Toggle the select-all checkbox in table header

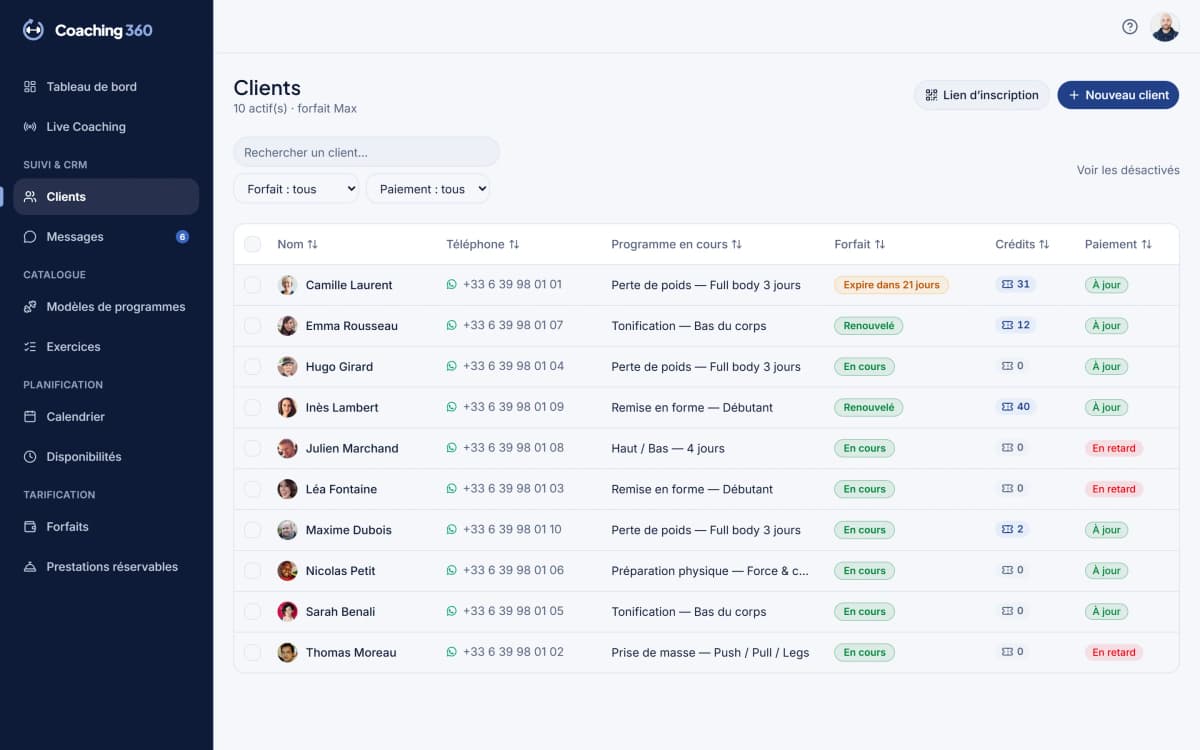[x=252, y=244]
